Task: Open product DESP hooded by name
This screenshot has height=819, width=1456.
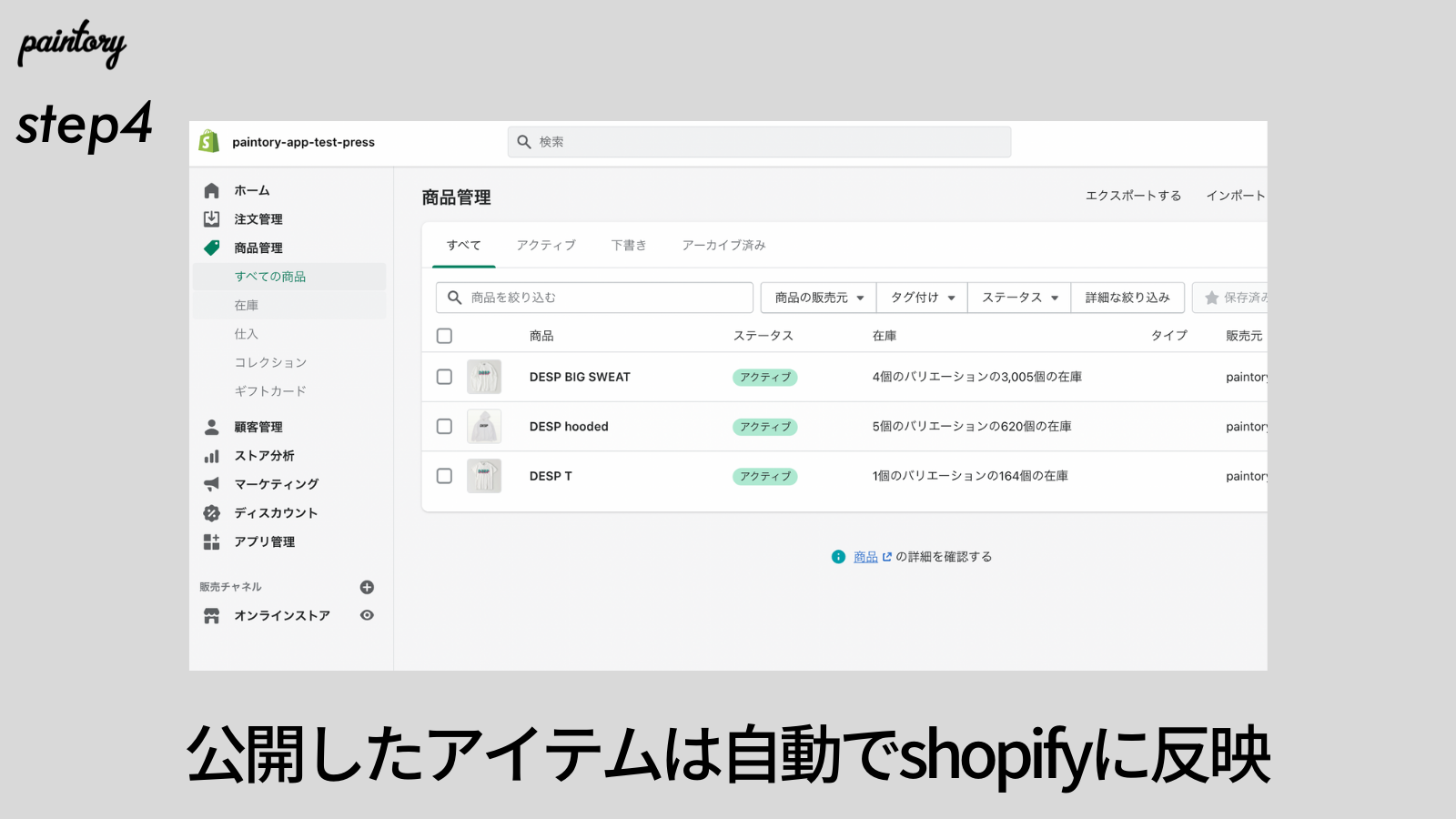Action: tap(569, 426)
